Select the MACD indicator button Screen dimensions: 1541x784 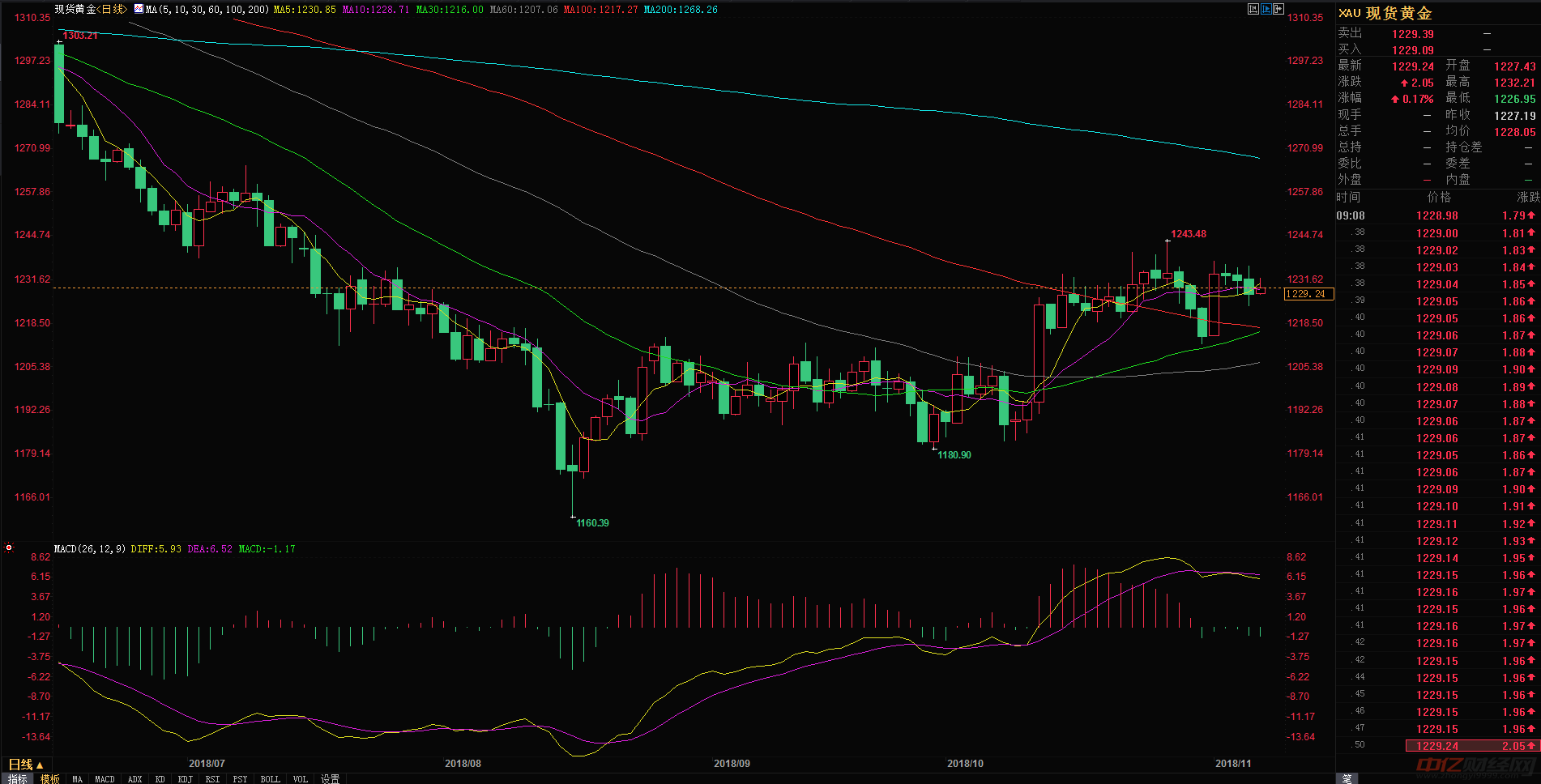105,779
